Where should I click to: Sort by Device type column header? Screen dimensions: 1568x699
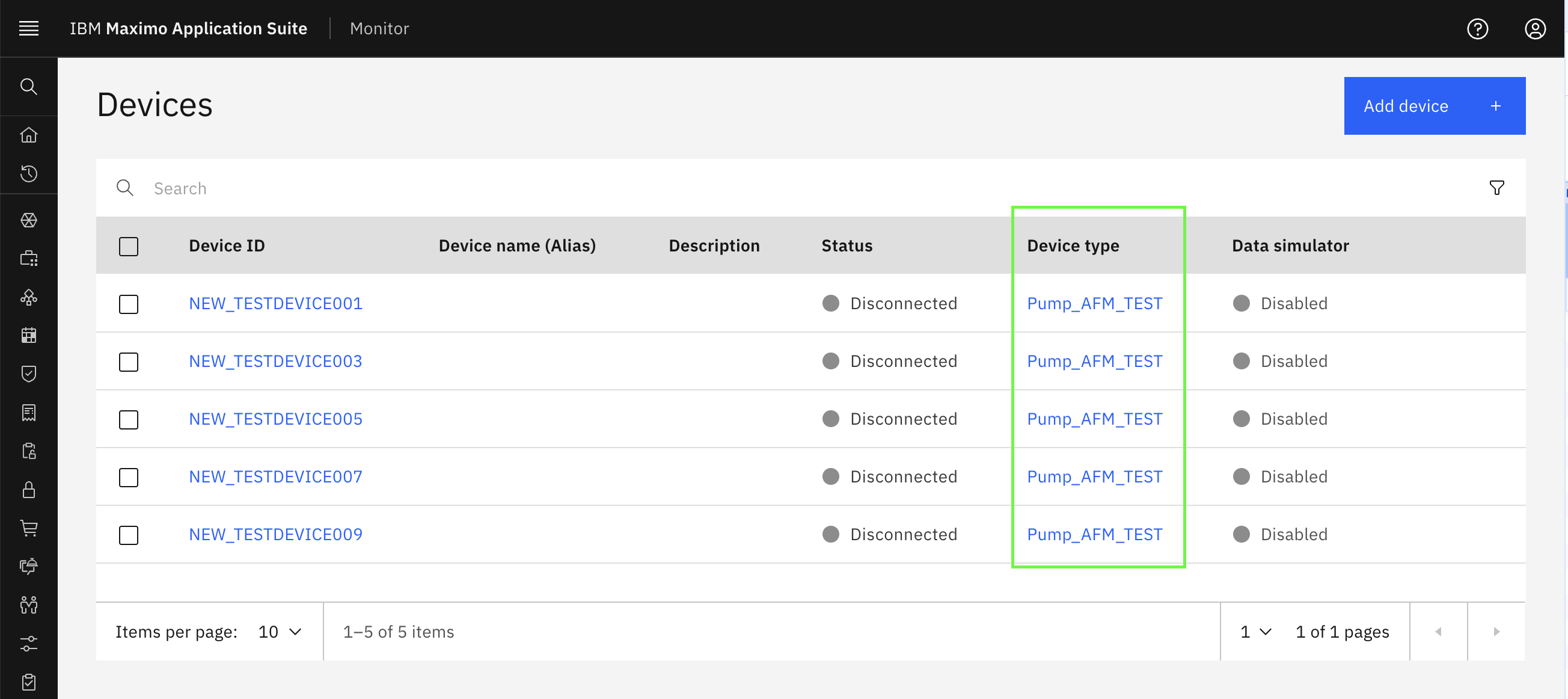point(1073,245)
